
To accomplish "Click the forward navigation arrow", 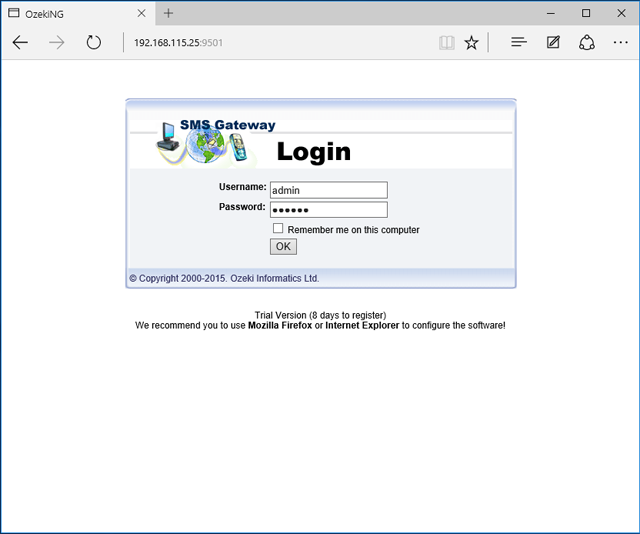I will (x=57, y=42).
